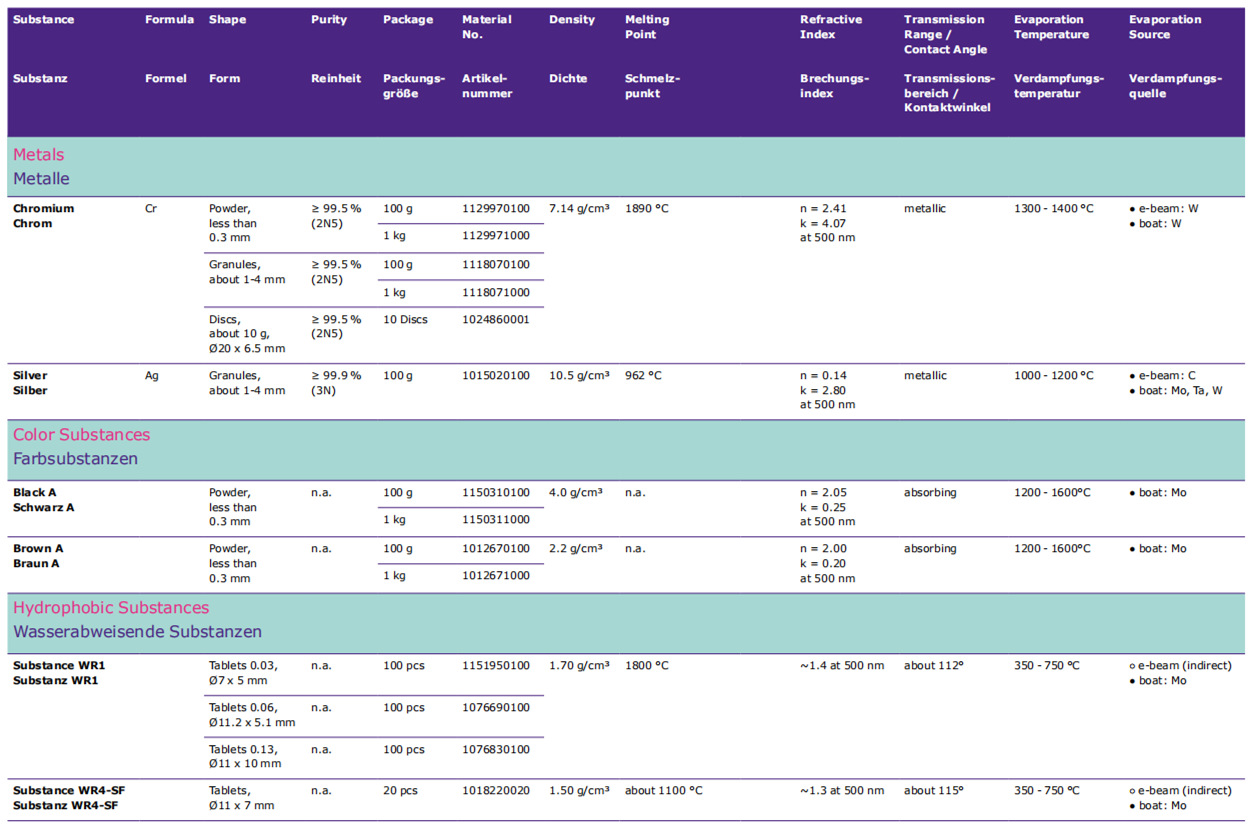Select material number 1076830100

496,750
